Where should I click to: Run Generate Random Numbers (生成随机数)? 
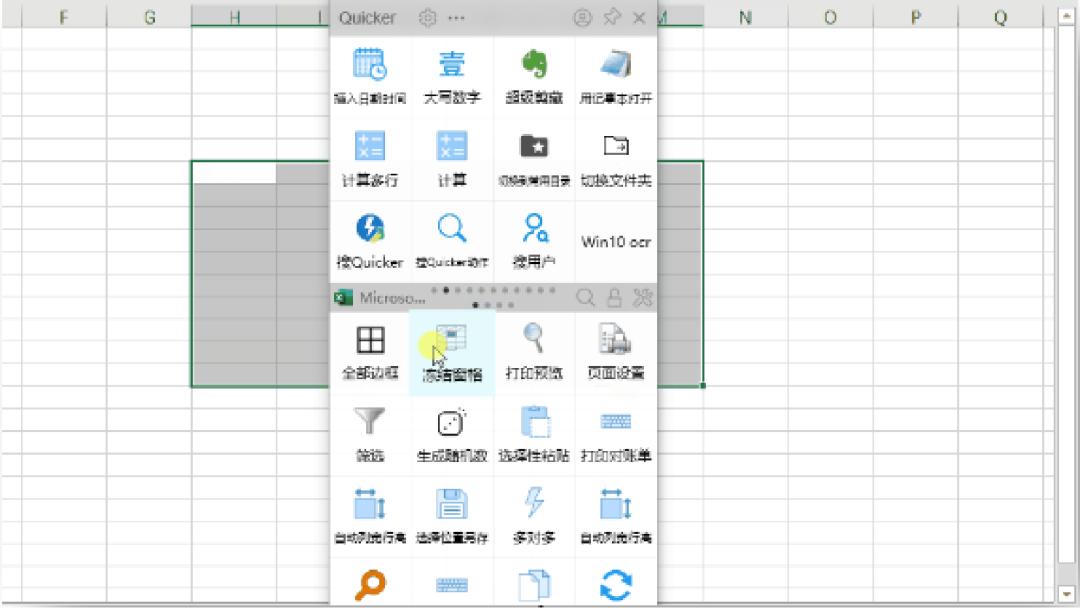(452, 428)
